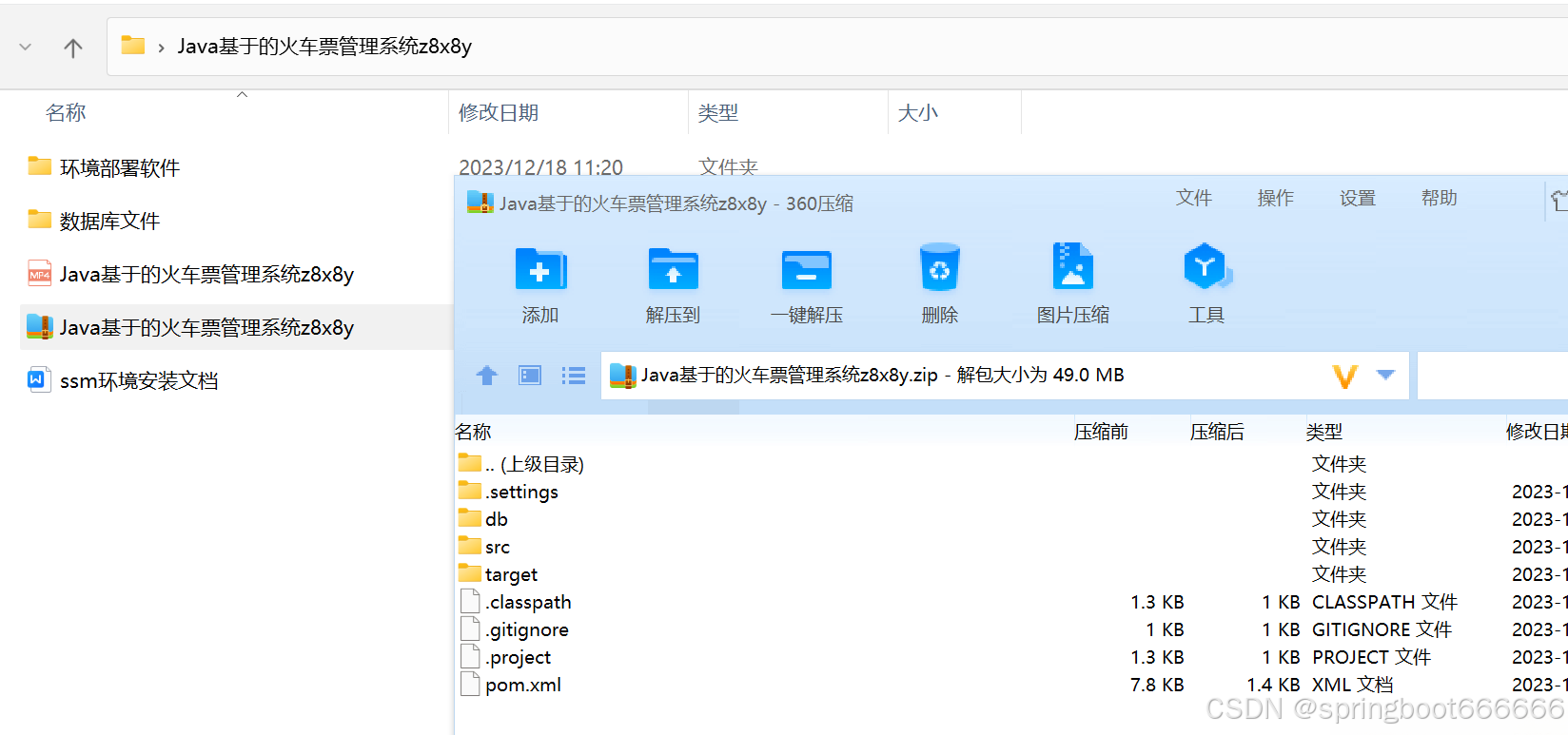
Task: Click the db folder icon
Action: point(470,517)
